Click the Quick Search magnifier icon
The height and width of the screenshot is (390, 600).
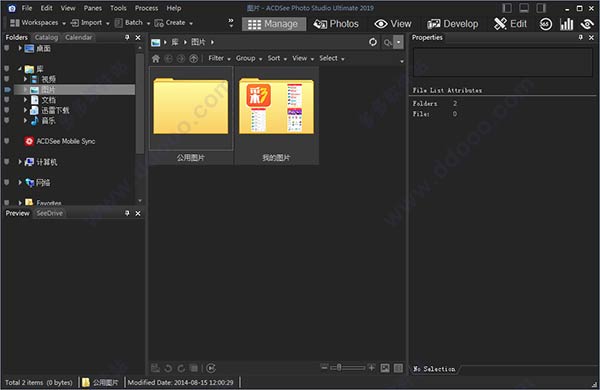(388, 42)
